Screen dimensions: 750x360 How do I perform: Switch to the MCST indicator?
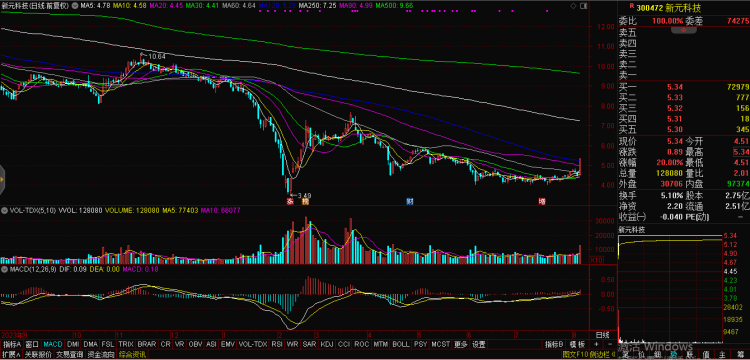[440, 344]
